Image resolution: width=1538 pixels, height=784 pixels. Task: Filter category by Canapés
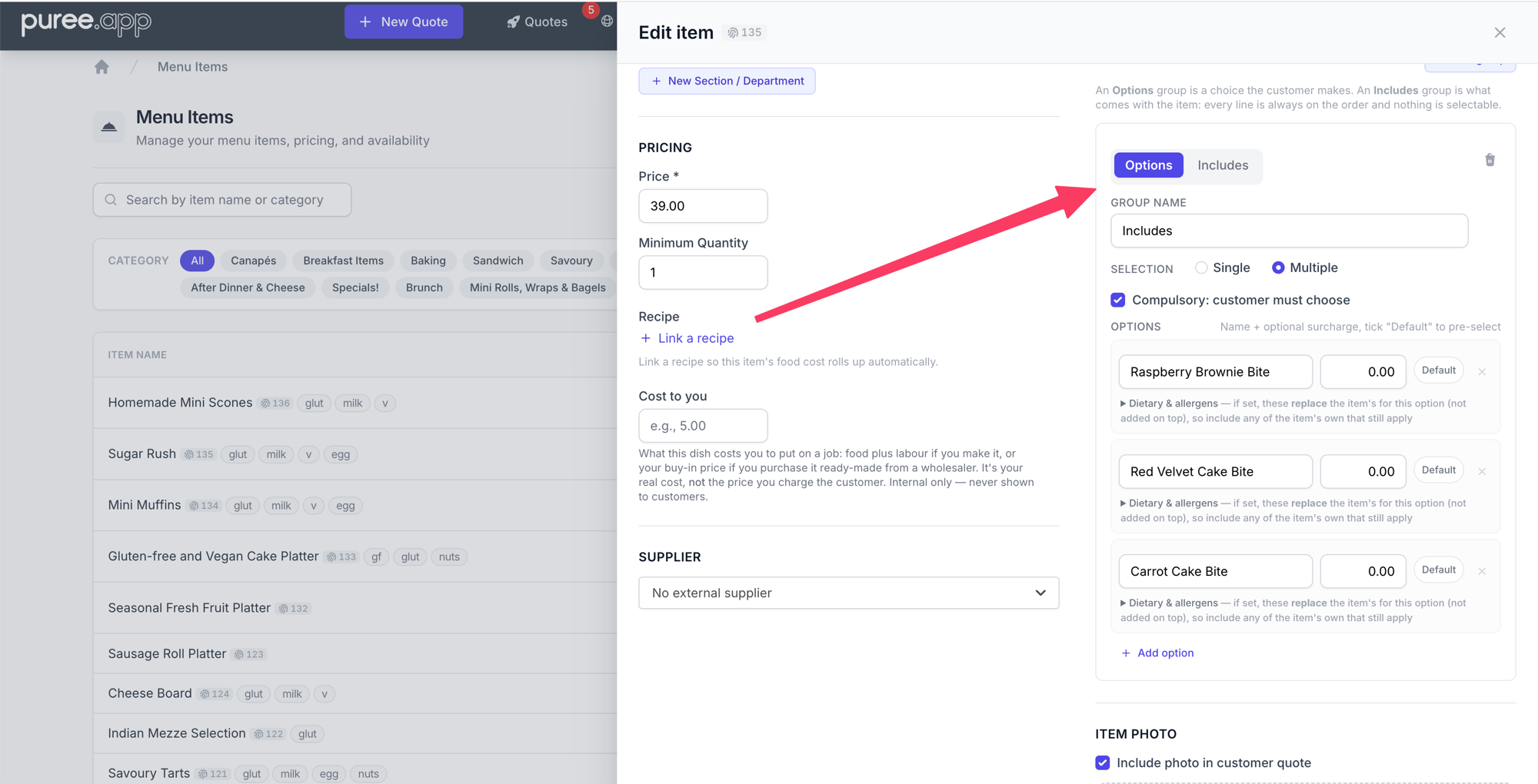[x=253, y=261]
